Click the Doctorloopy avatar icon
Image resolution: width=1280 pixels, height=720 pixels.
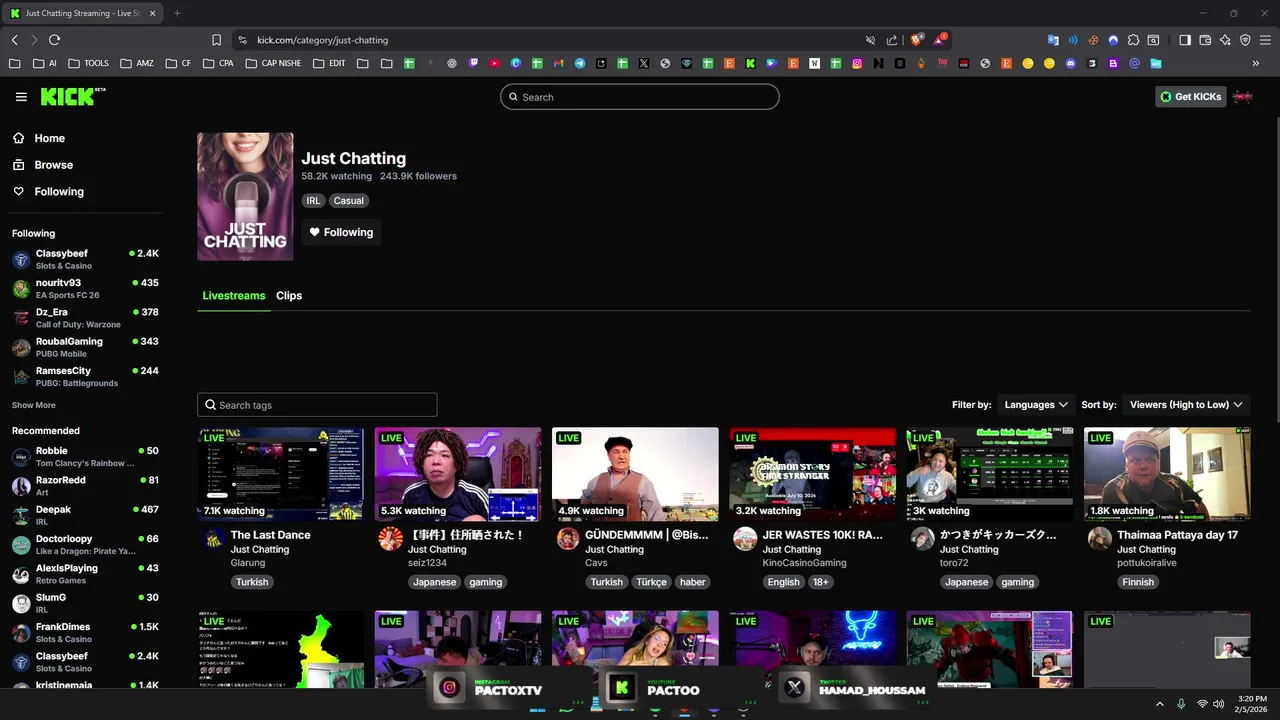pos(21,545)
